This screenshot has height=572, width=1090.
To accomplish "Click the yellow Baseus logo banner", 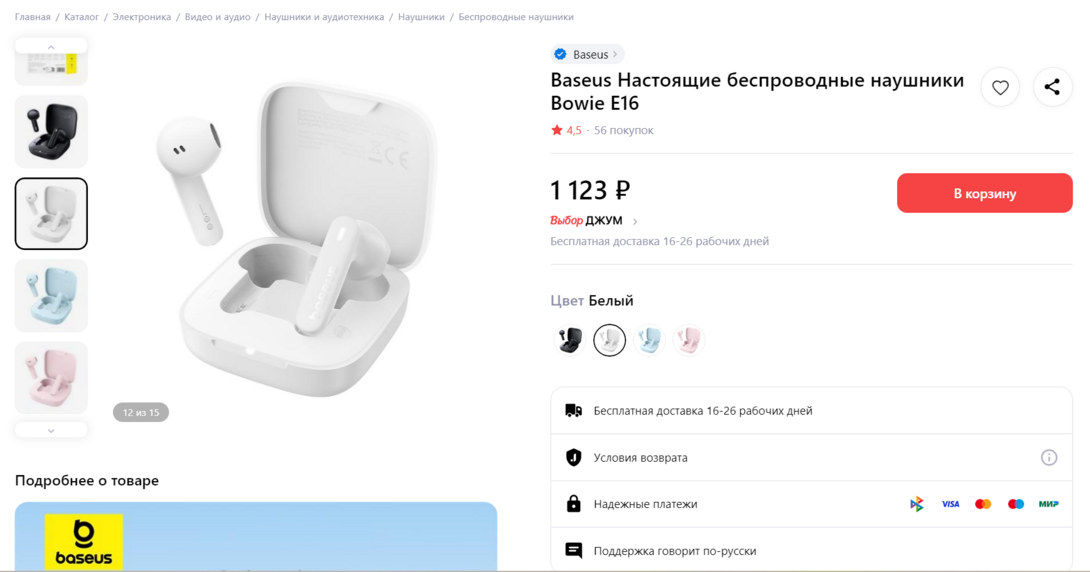I will click(84, 541).
